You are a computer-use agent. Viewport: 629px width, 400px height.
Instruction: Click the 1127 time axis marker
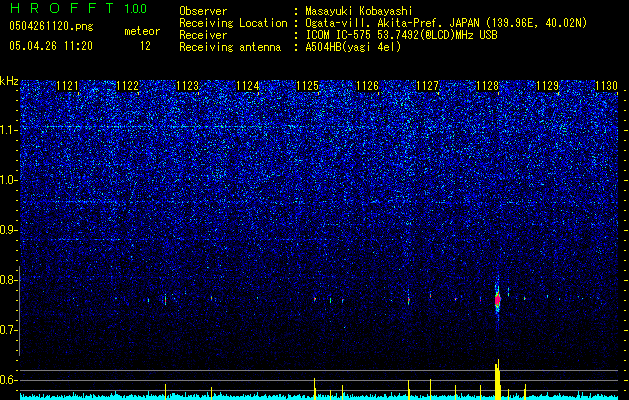[x=428, y=86]
